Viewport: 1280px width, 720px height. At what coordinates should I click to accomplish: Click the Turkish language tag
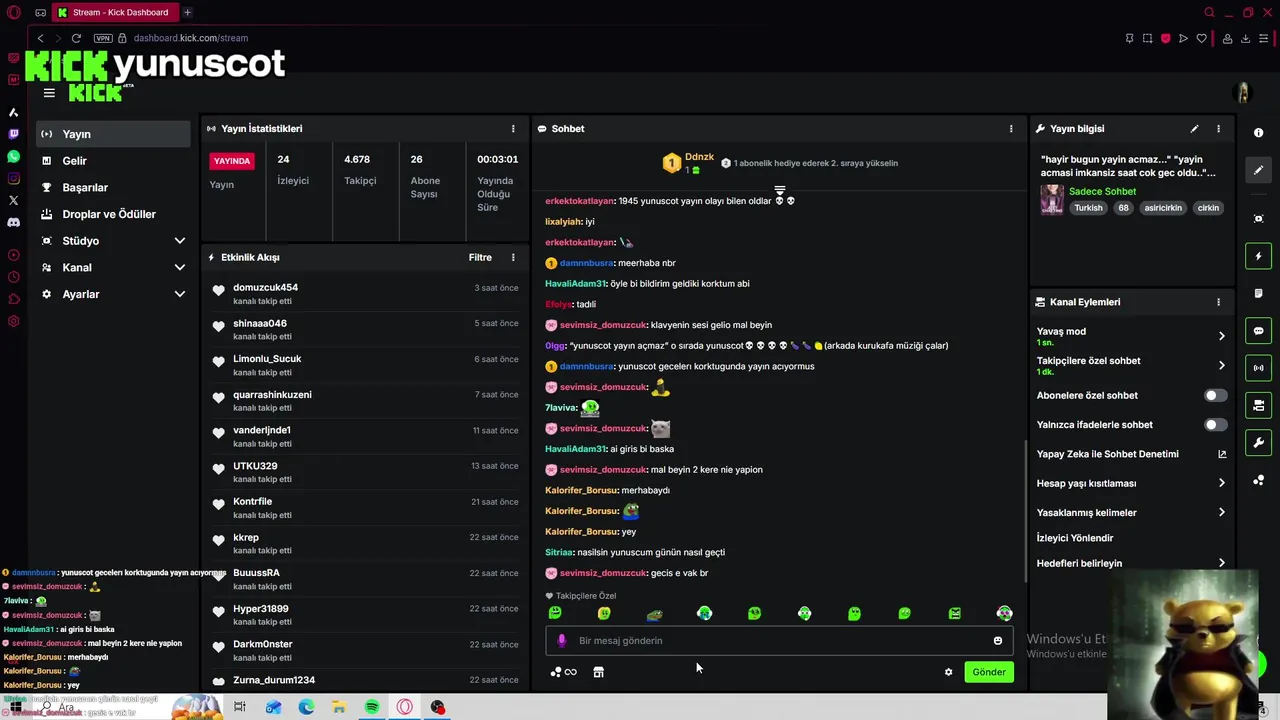[1088, 208]
